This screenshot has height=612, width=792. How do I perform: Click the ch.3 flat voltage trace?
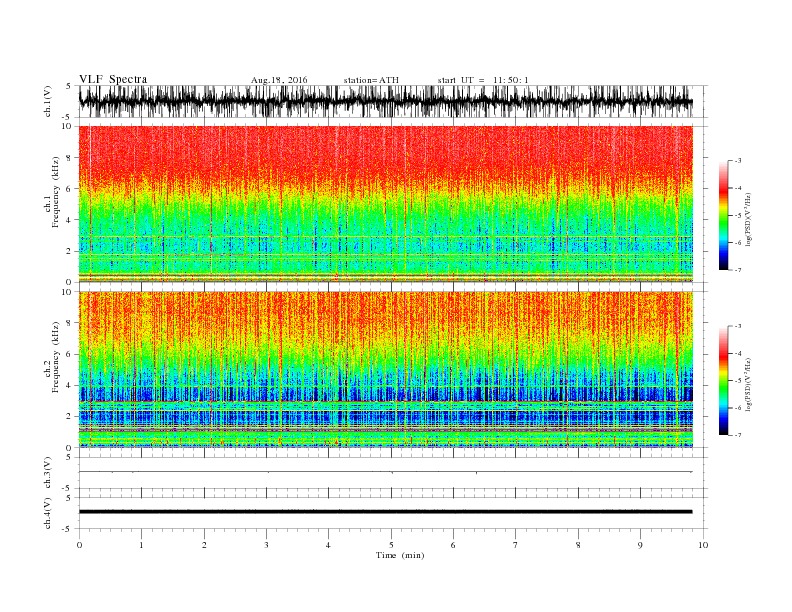click(385, 472)
